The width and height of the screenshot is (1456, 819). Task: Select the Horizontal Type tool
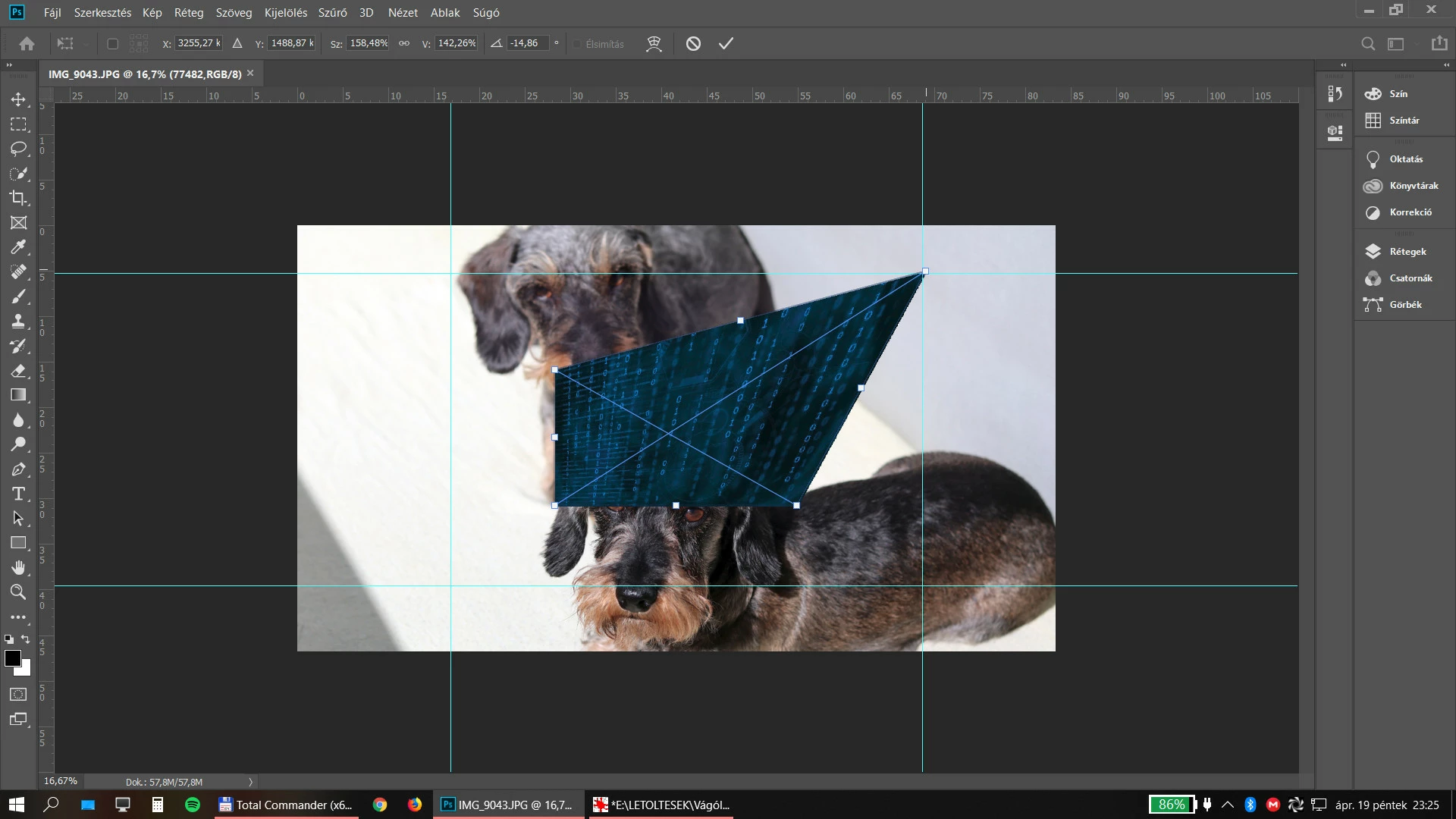(x=18, y=494)
